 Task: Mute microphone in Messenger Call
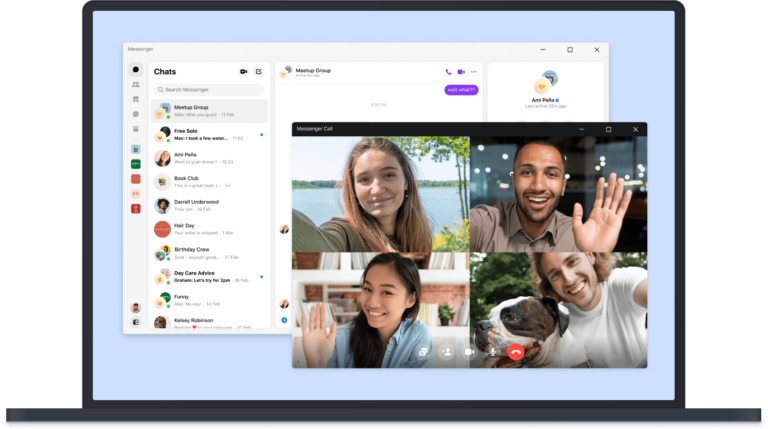click(493, 352)
